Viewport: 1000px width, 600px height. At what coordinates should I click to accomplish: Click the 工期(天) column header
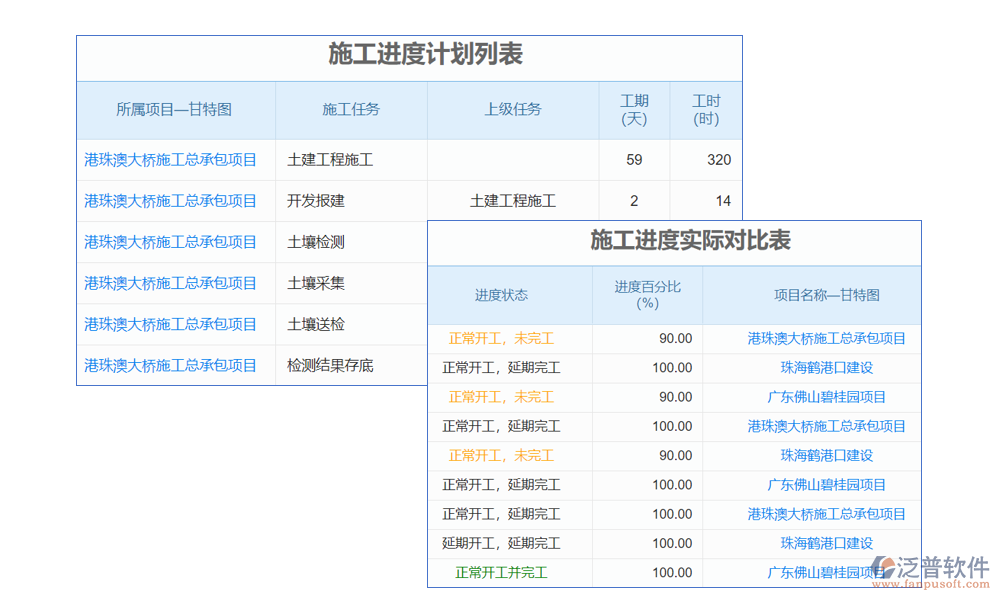pyautogui.click(x=634, y=110)
